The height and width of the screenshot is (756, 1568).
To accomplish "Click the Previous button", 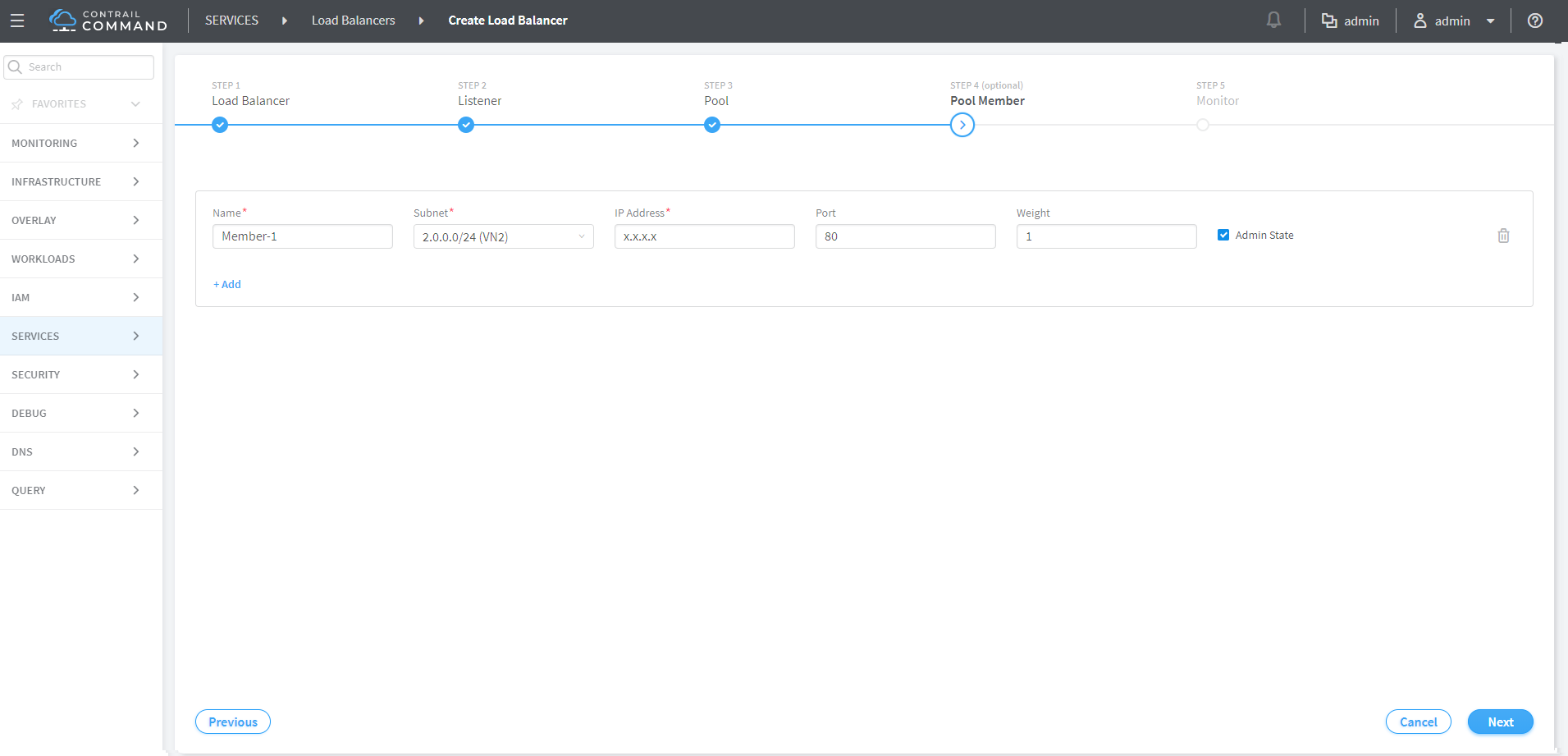I will pyautogui.click(x=233, y=722).
